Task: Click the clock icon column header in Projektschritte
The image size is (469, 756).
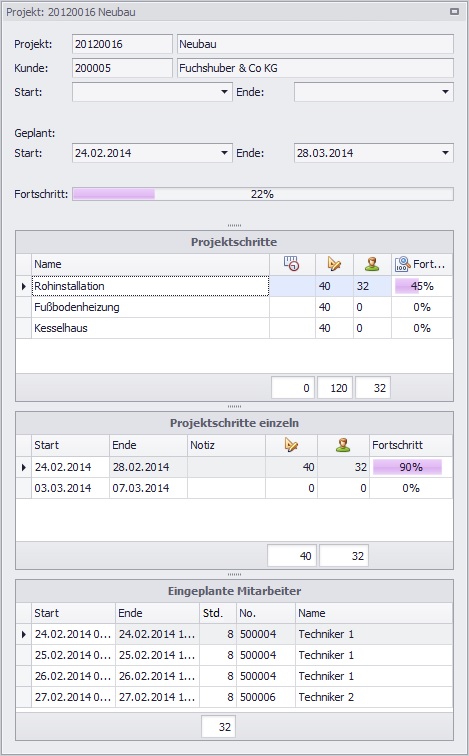Action: (x=292, y=264)
